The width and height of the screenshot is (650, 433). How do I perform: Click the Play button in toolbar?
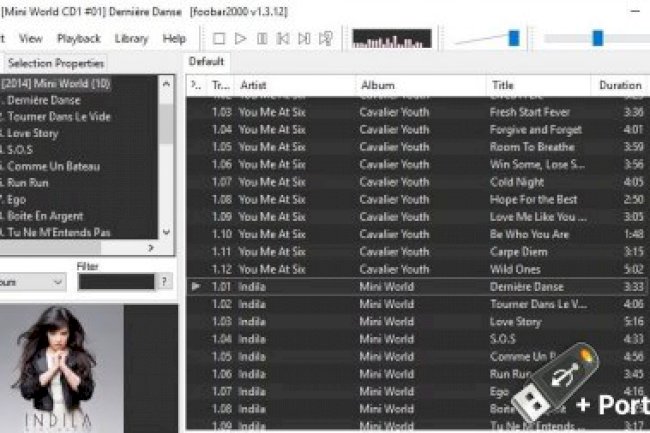(241, 38)
